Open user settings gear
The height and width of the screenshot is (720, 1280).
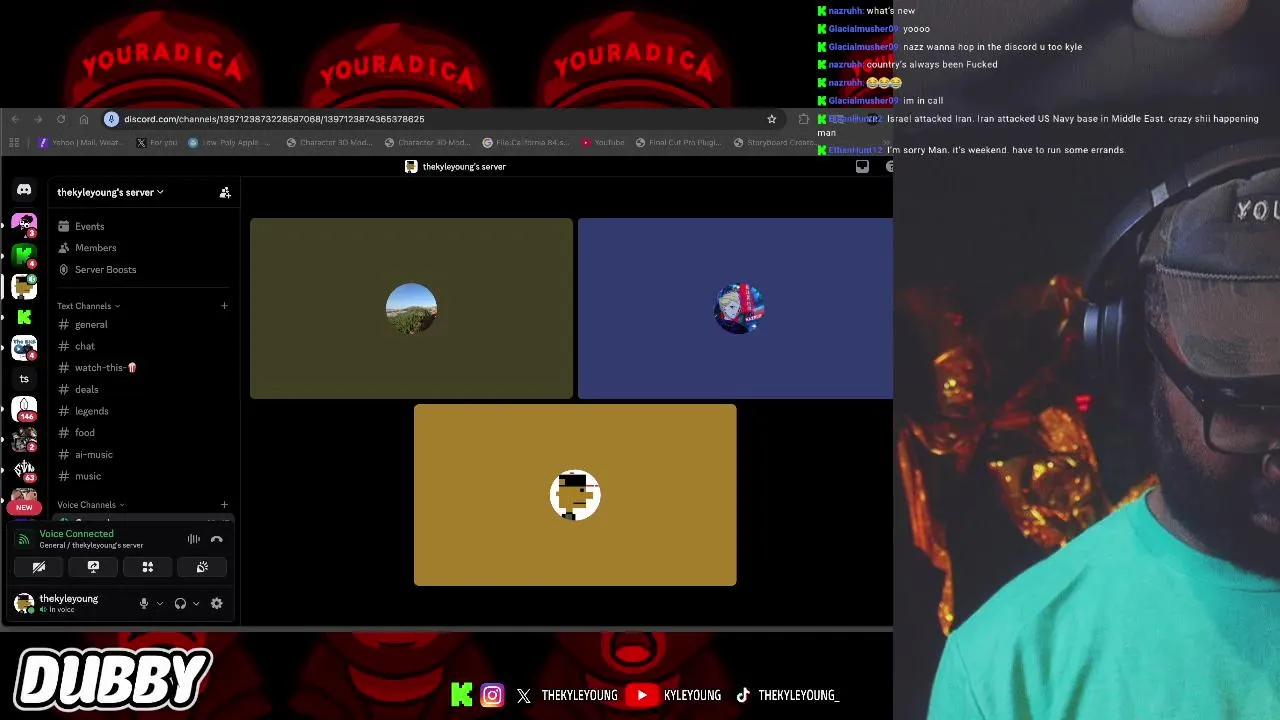coord(216,603)
